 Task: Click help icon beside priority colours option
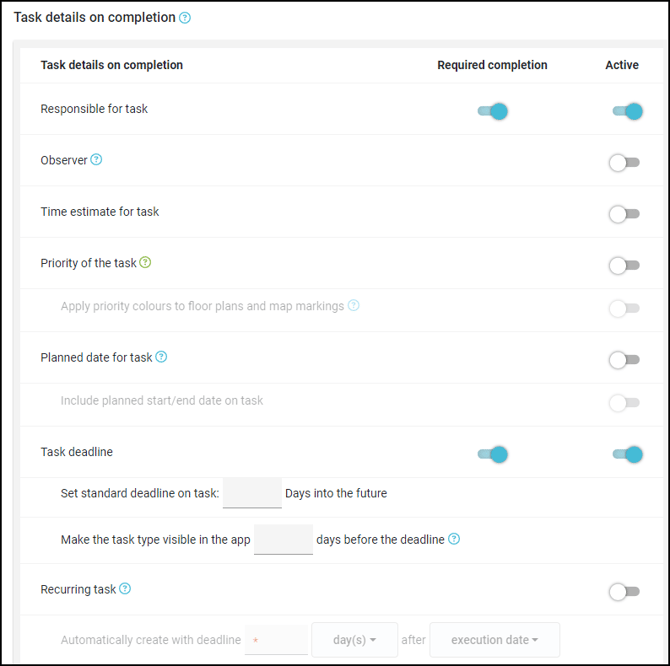353,306
